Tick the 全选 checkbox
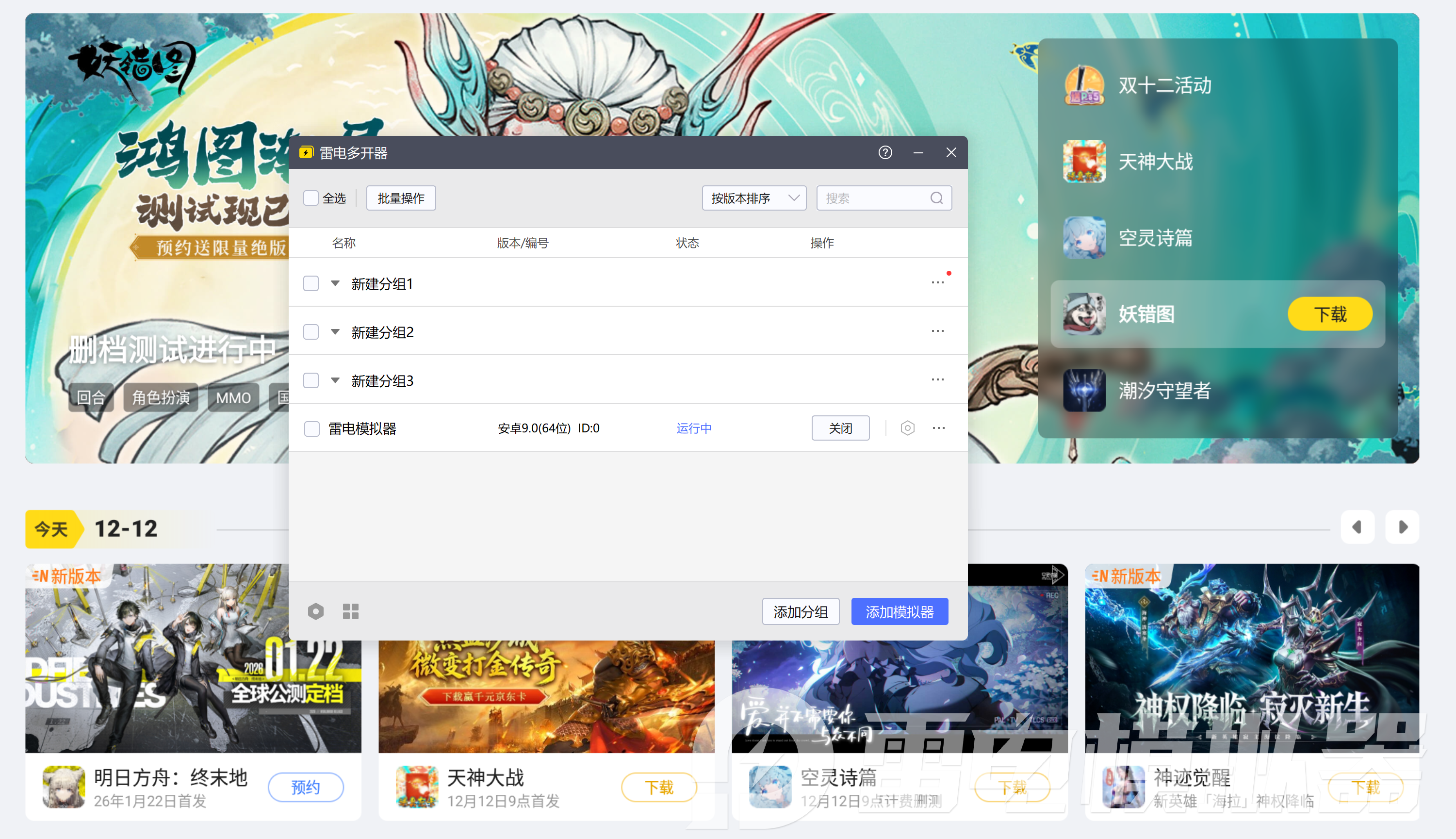The image size is (1456, 839). [x=311, y=198]
